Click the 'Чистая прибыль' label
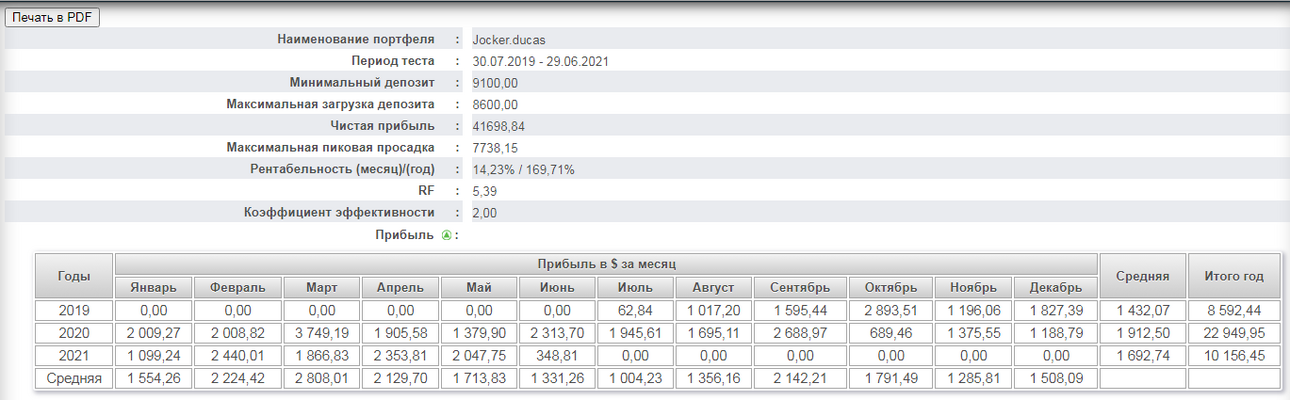This screenshot has width=1290, height=400. click(382, 126)
